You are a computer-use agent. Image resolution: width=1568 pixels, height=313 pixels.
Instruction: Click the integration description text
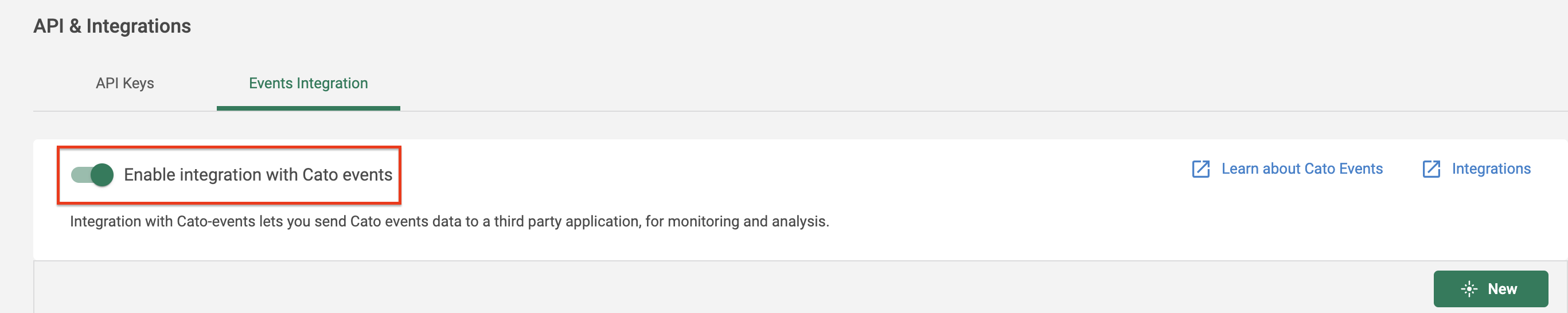coord(449,221)
